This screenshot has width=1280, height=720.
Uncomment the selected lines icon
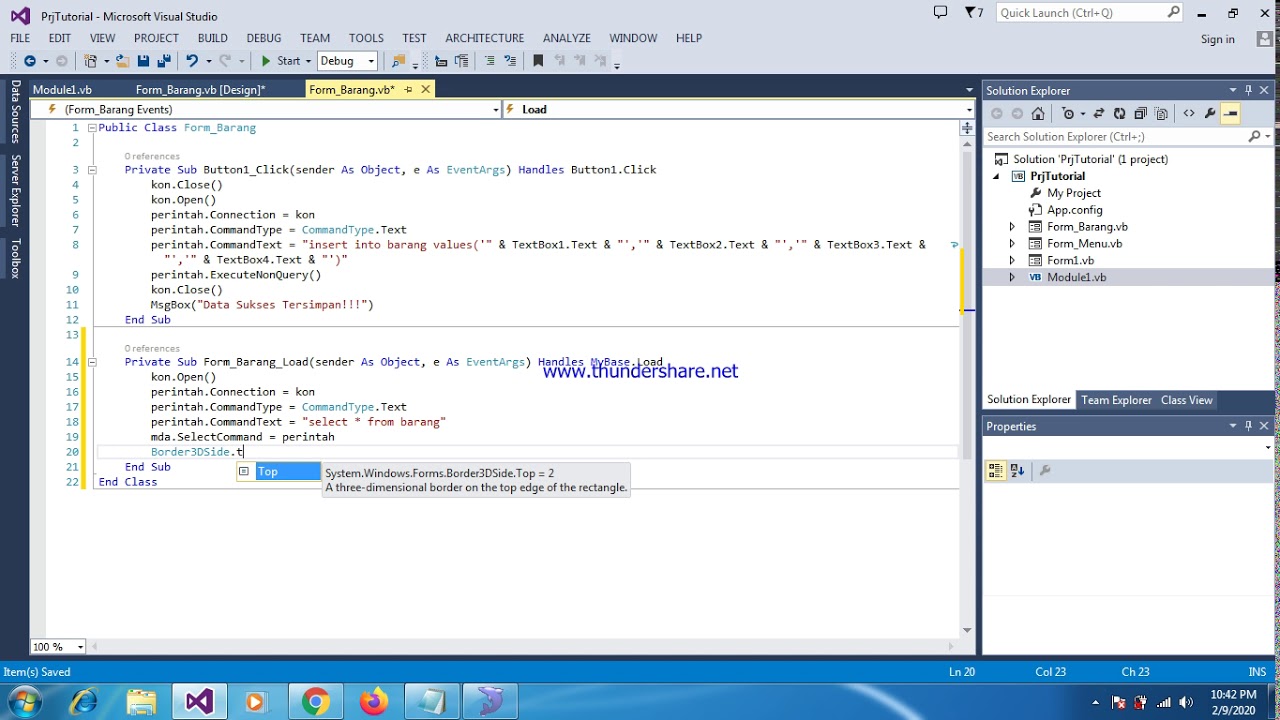[x=510, y=61]
